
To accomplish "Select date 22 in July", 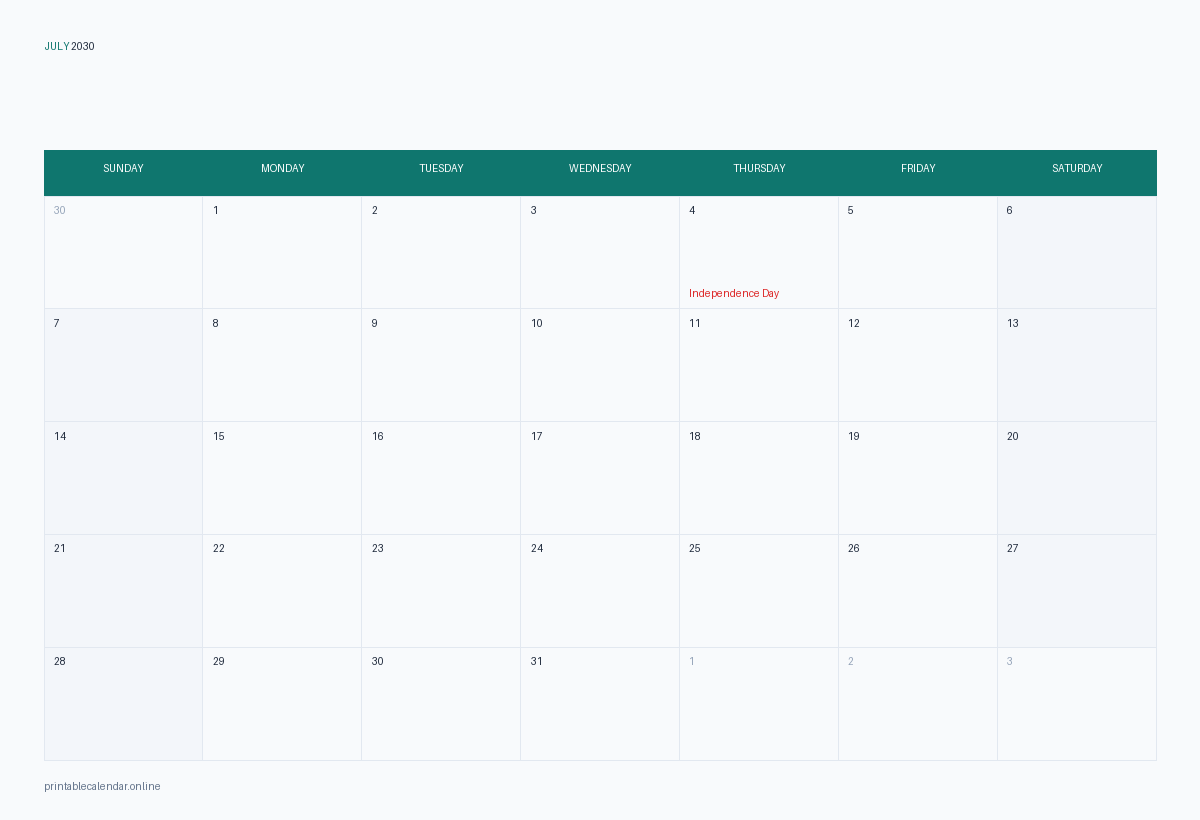I will [282, 591].
